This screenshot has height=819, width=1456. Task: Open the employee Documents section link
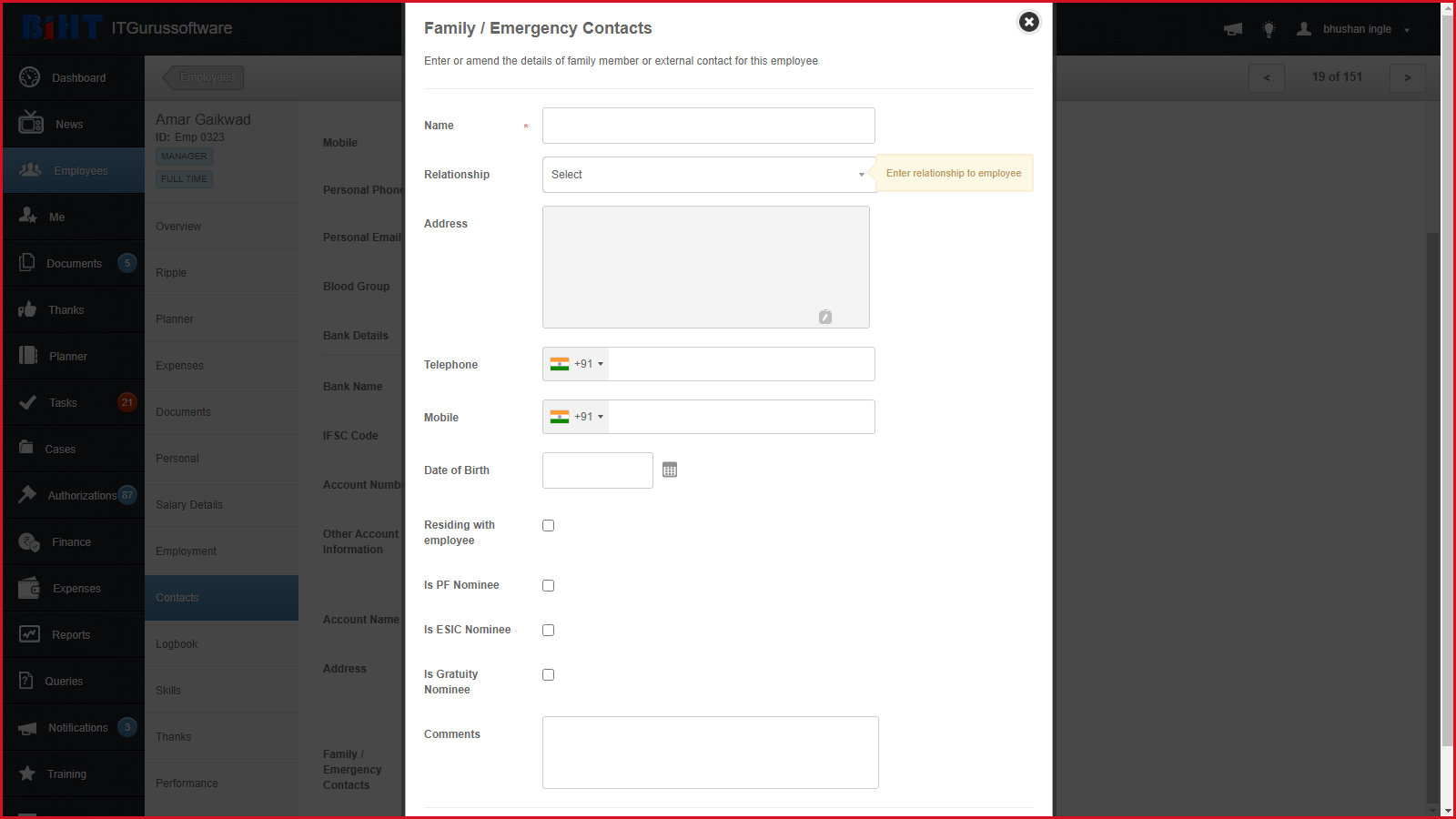tap(221, 412)
